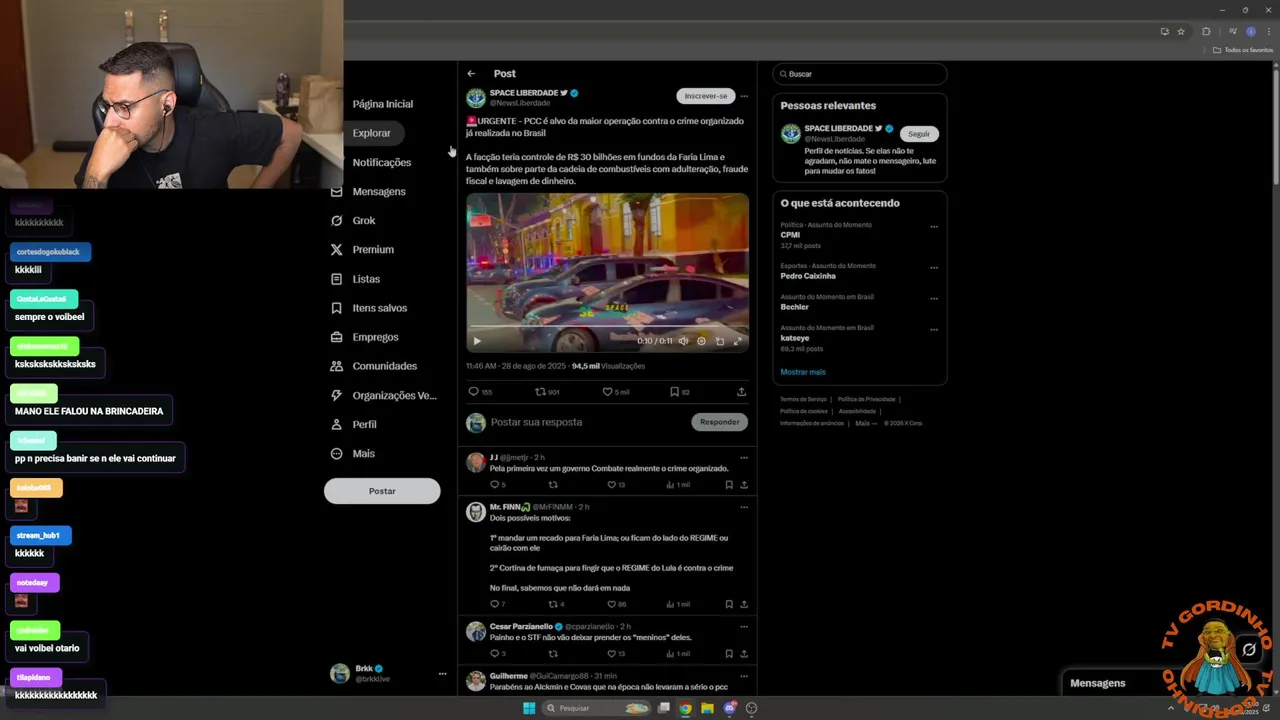Open Todos os favoritos folder

[x=1243, y=50]
